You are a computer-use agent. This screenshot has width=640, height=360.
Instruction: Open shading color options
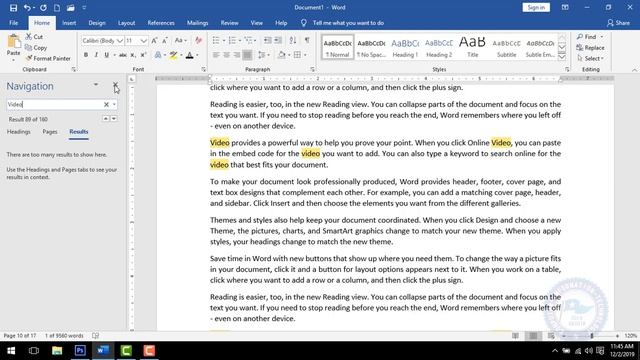click(289, 55)
